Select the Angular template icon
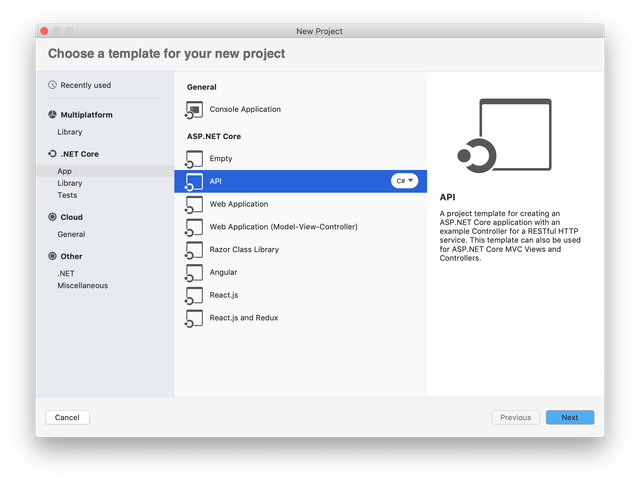Image resolution: width=640 pixels, height=484 pixels. tap(194, 272)
